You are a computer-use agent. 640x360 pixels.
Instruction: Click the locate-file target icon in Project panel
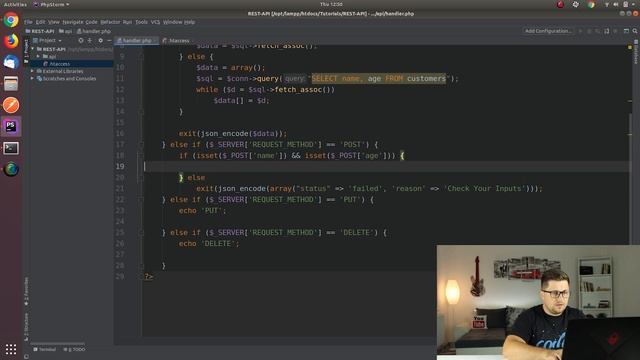pyautogui.click(x=81, y=40)
